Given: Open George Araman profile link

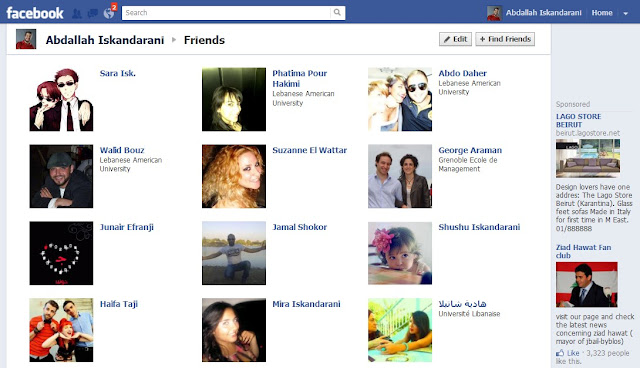Looking at the screenshot, I should [470, 150].
